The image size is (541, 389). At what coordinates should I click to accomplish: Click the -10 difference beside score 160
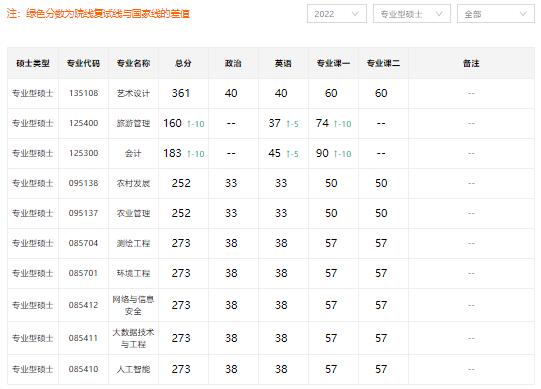coord(196,124)
